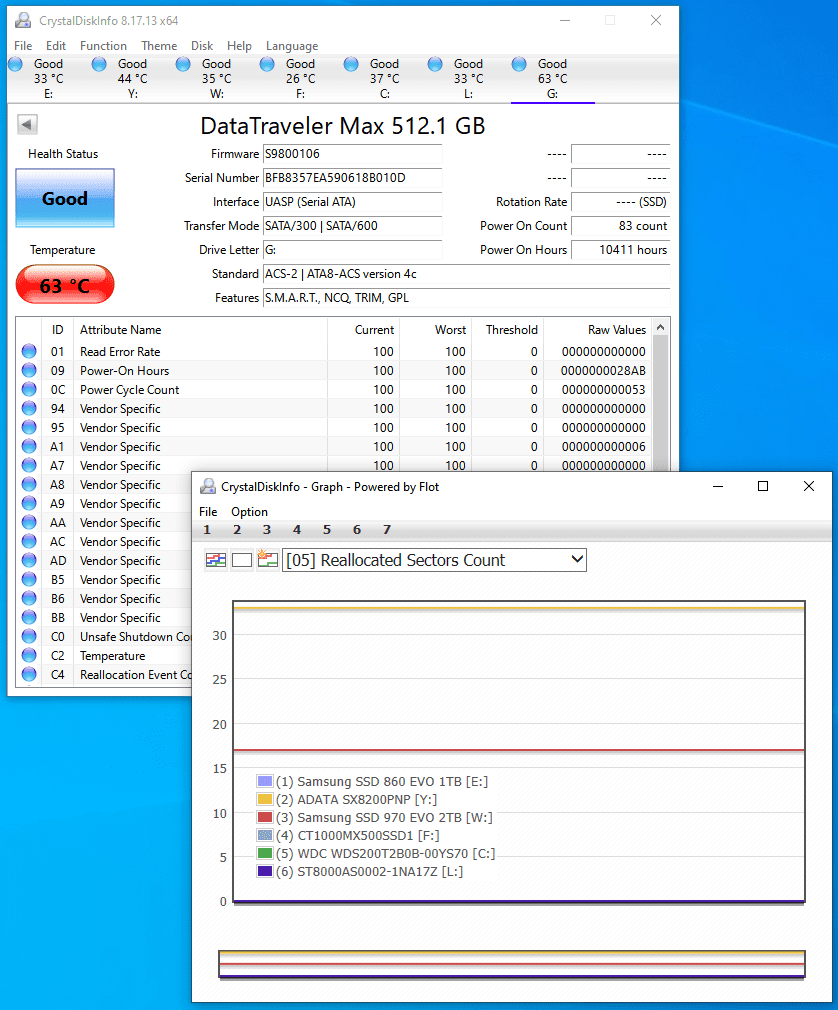This screenshot has width=838, height=1010.
Task: Toggle disk number 6 in the graph bar
Action: (x=357, y=529)
